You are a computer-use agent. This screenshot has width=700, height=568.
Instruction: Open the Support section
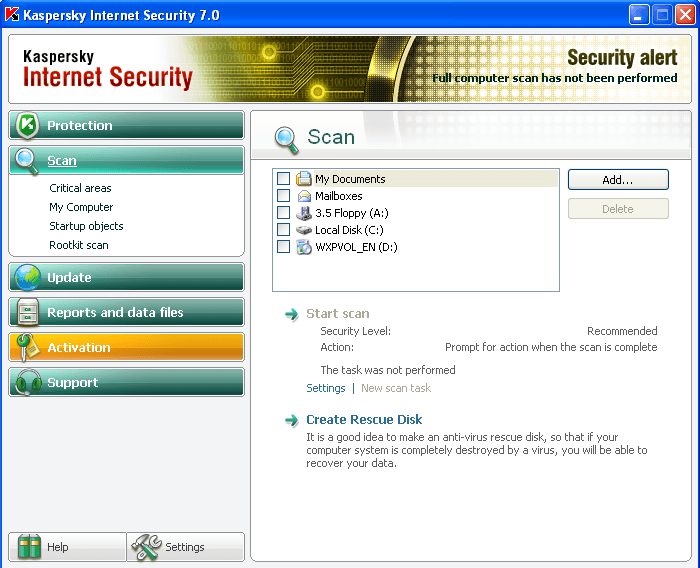pos(126,382)
